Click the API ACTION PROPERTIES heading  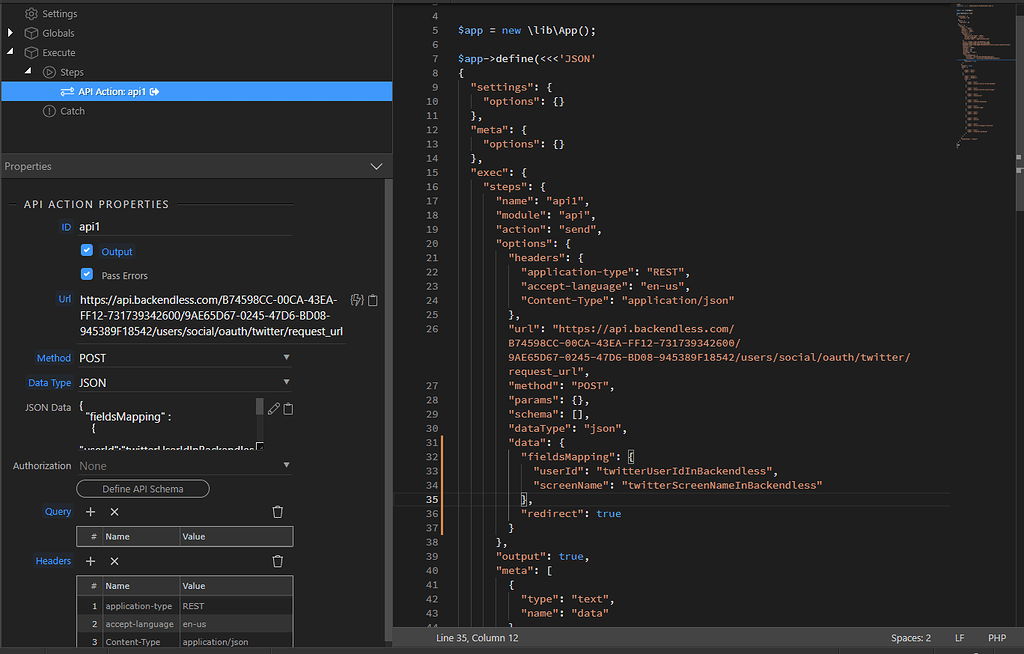coord(97,204)
